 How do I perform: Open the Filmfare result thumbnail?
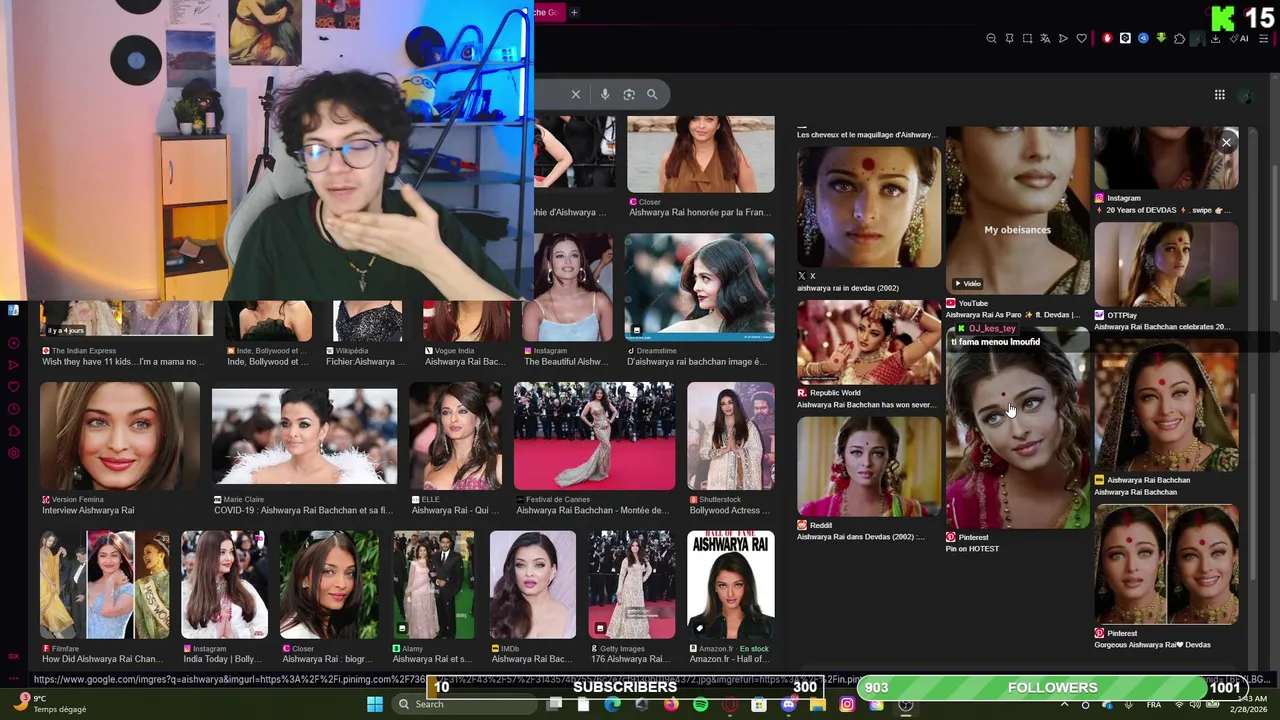[105, 585]
